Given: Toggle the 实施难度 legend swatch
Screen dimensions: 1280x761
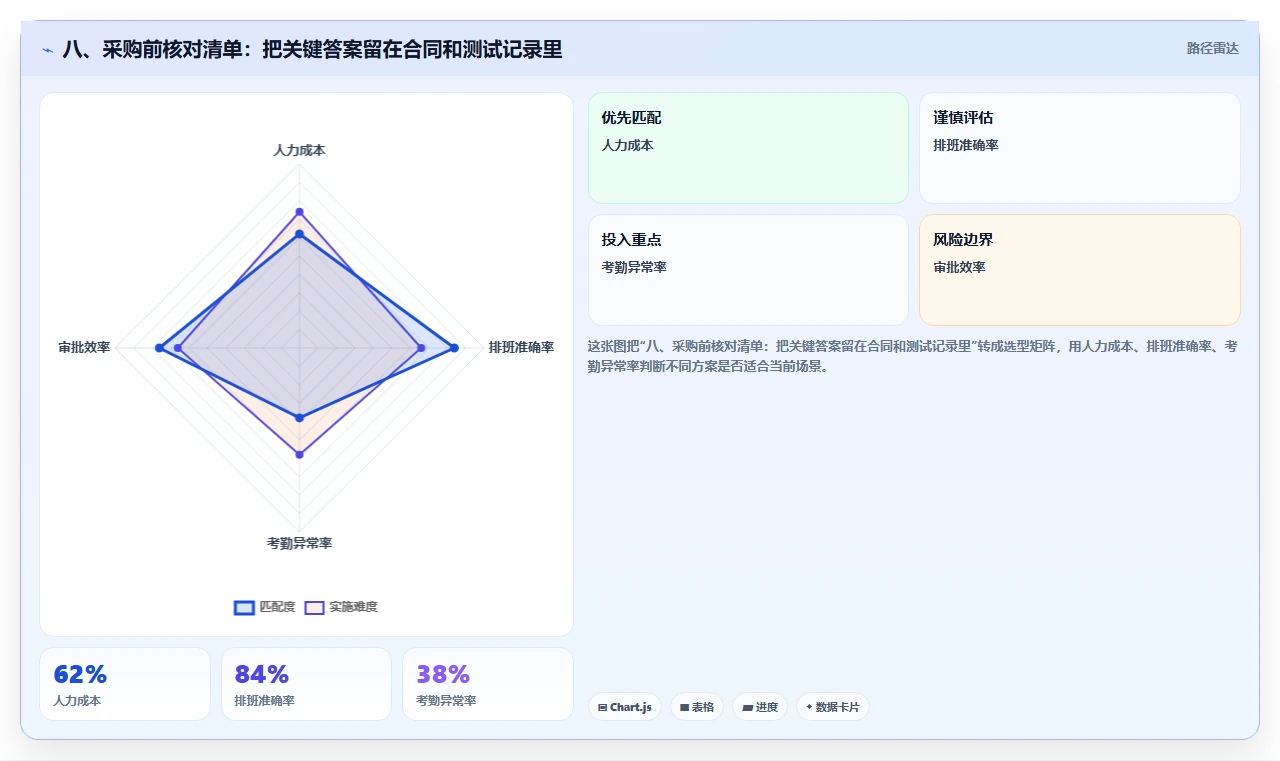Looking at the screenshot, I should [315, 607].
